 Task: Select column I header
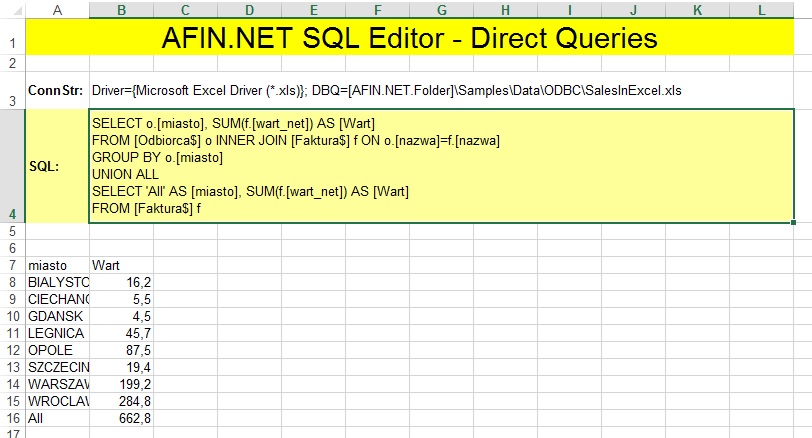[x=569, y=10]
